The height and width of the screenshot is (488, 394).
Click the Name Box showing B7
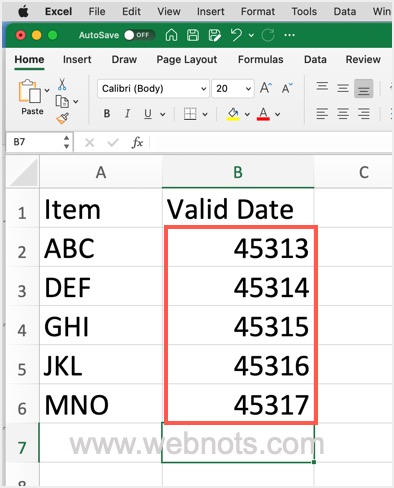[35, 142]
